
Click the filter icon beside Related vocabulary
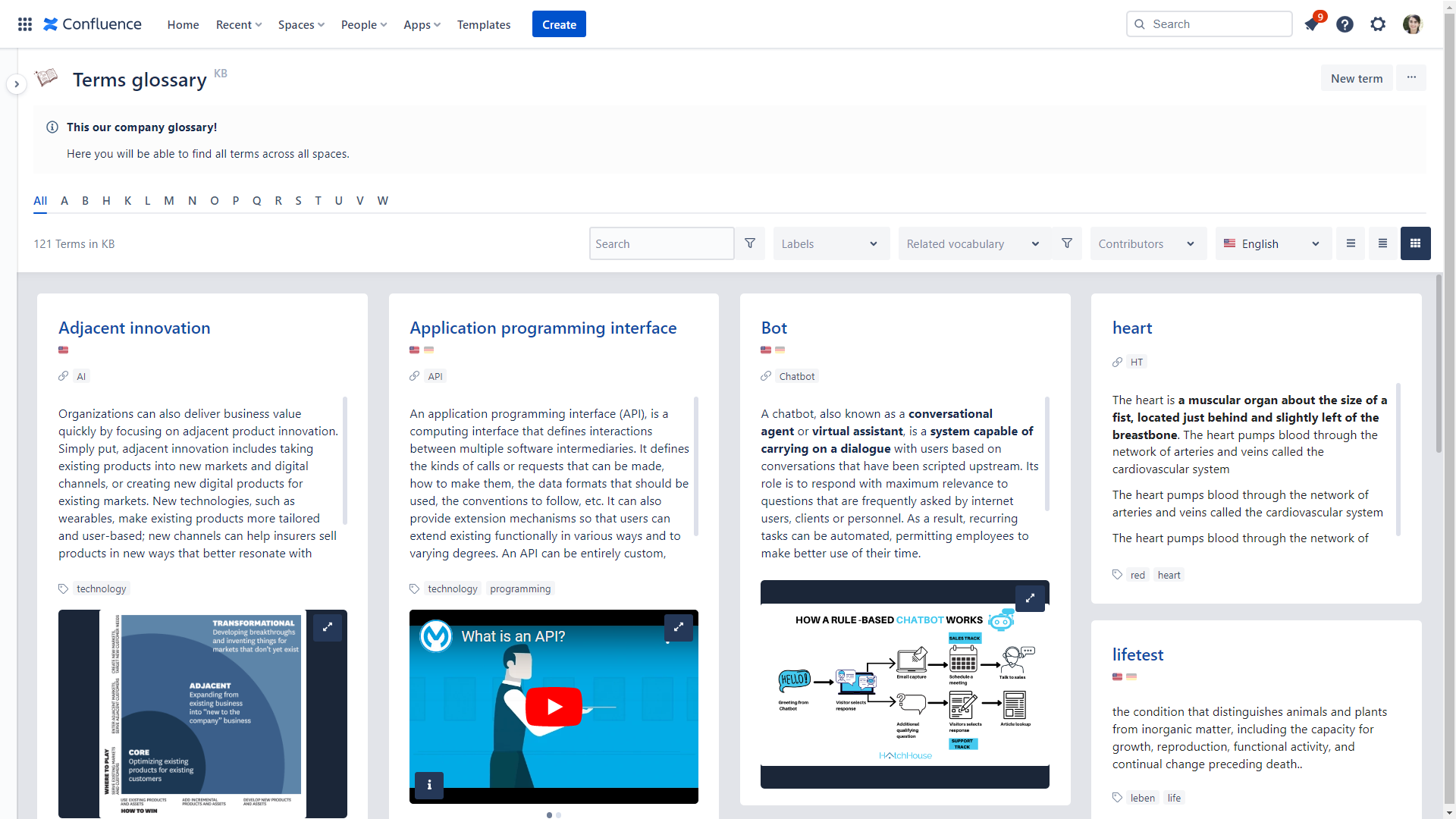point(1067,243)
